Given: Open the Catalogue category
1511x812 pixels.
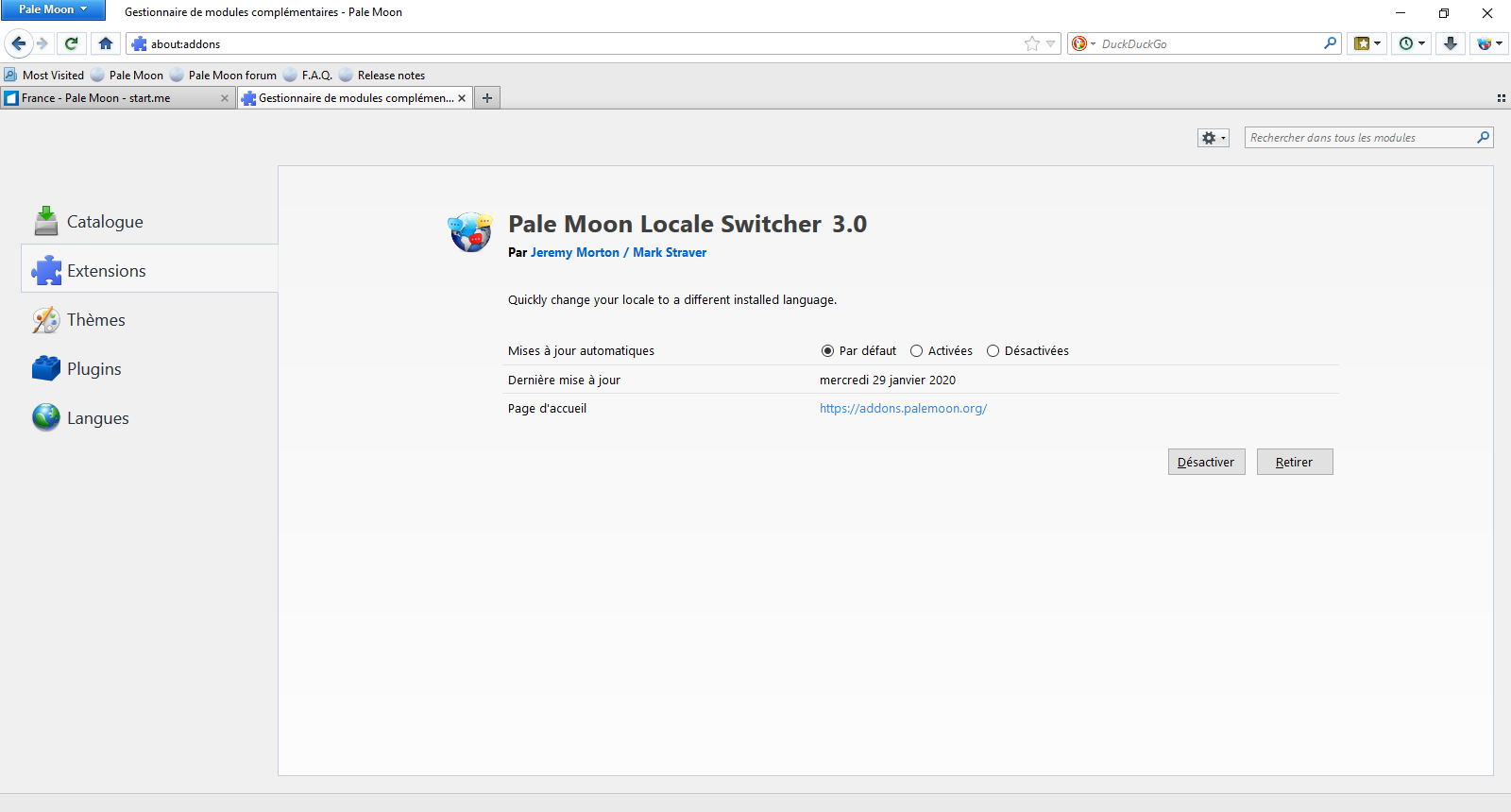Looking at the screenshot, I should [149, 222].
